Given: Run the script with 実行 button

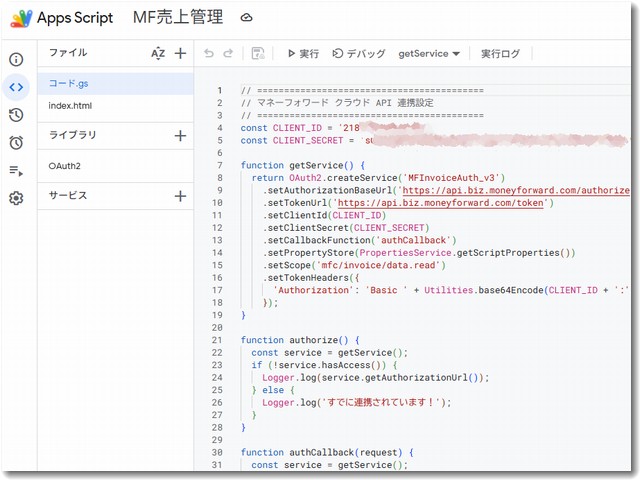Looking at the screenshot, I should [303, 54].
